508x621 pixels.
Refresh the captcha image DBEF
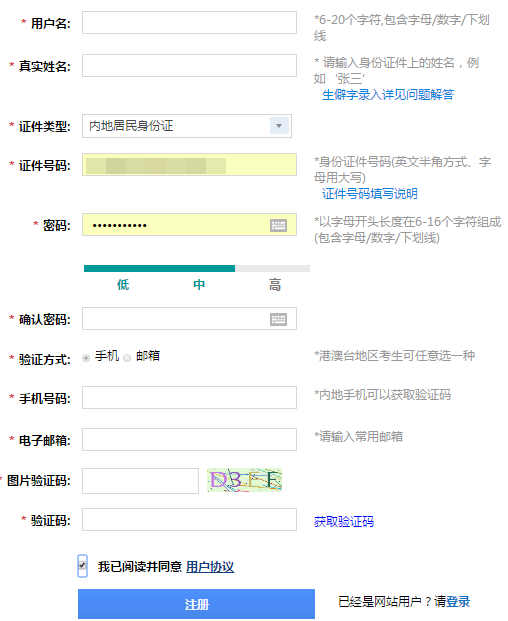click(x=244, y=480)
